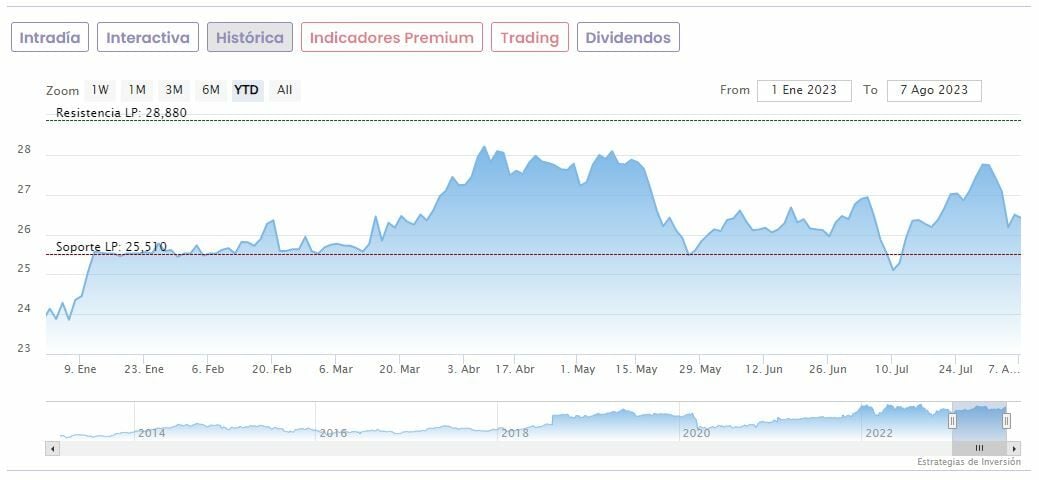Viewport: 1039px width, 480px height.
Task: Choose the 3M zoom range
Action: point(174,90)
